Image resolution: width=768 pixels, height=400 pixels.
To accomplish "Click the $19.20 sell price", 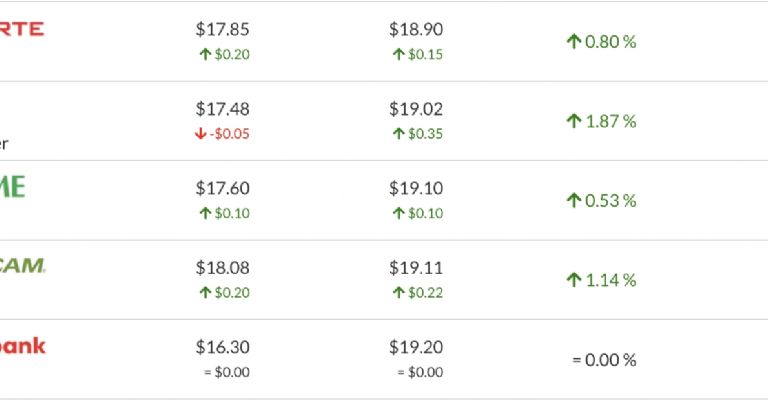I will click(416, 347).
